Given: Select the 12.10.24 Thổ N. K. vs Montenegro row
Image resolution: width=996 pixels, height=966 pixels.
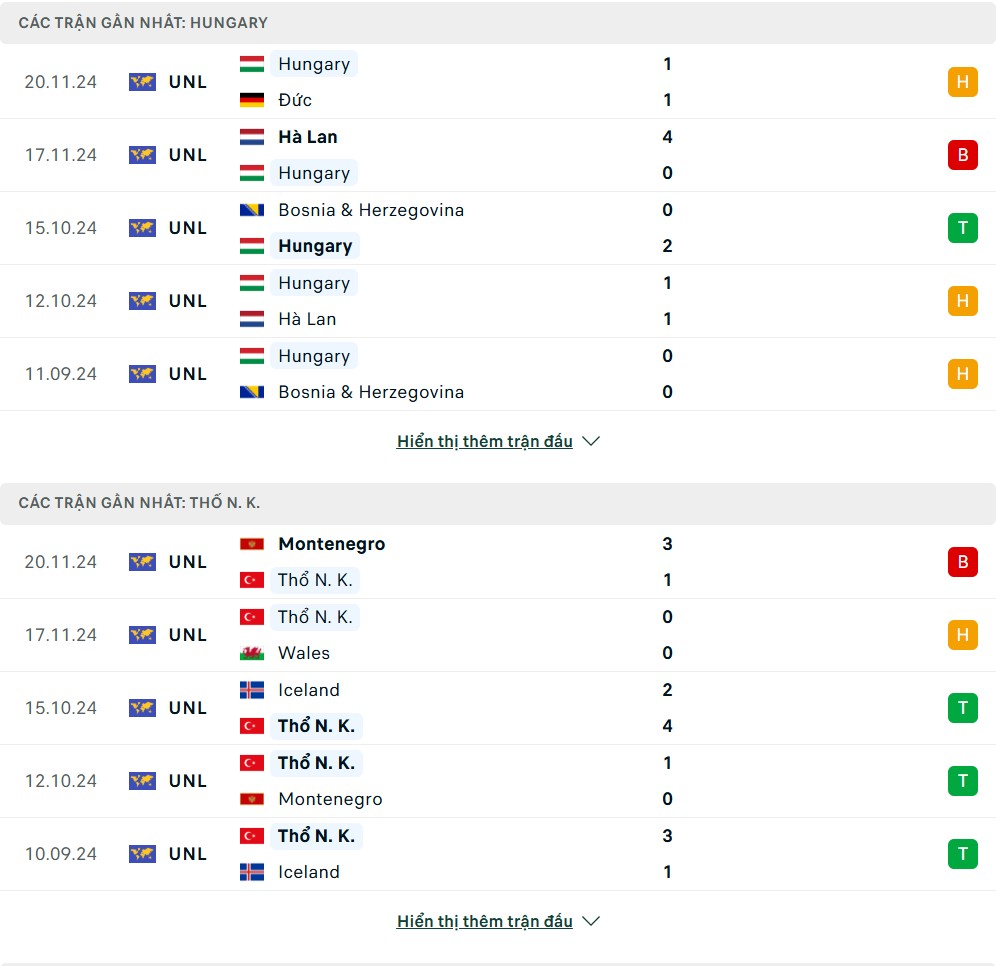Looking at the screenshot, I should [x=498, y=781].
